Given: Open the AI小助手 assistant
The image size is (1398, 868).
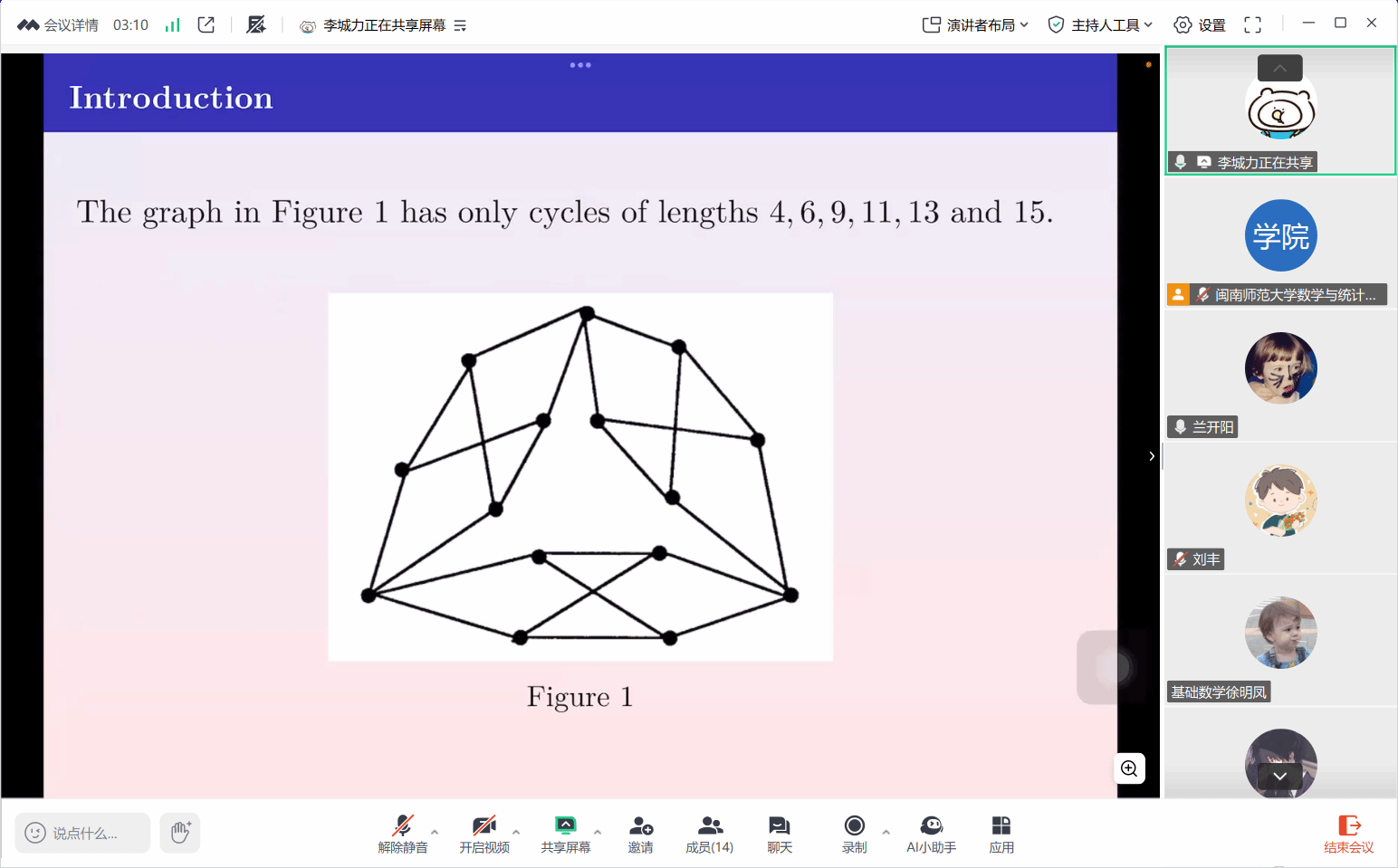Looking at the screenshot, I should [931, 834].
